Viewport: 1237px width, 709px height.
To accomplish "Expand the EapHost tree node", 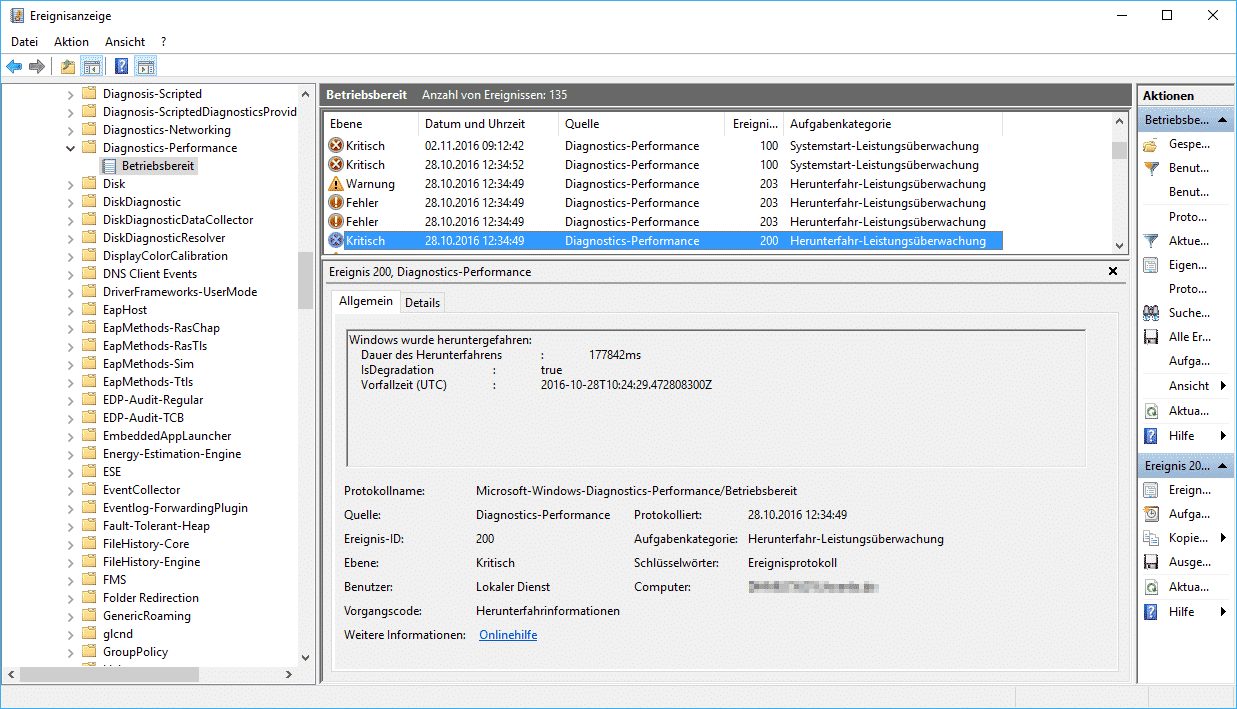I will (x=70, y=310).
